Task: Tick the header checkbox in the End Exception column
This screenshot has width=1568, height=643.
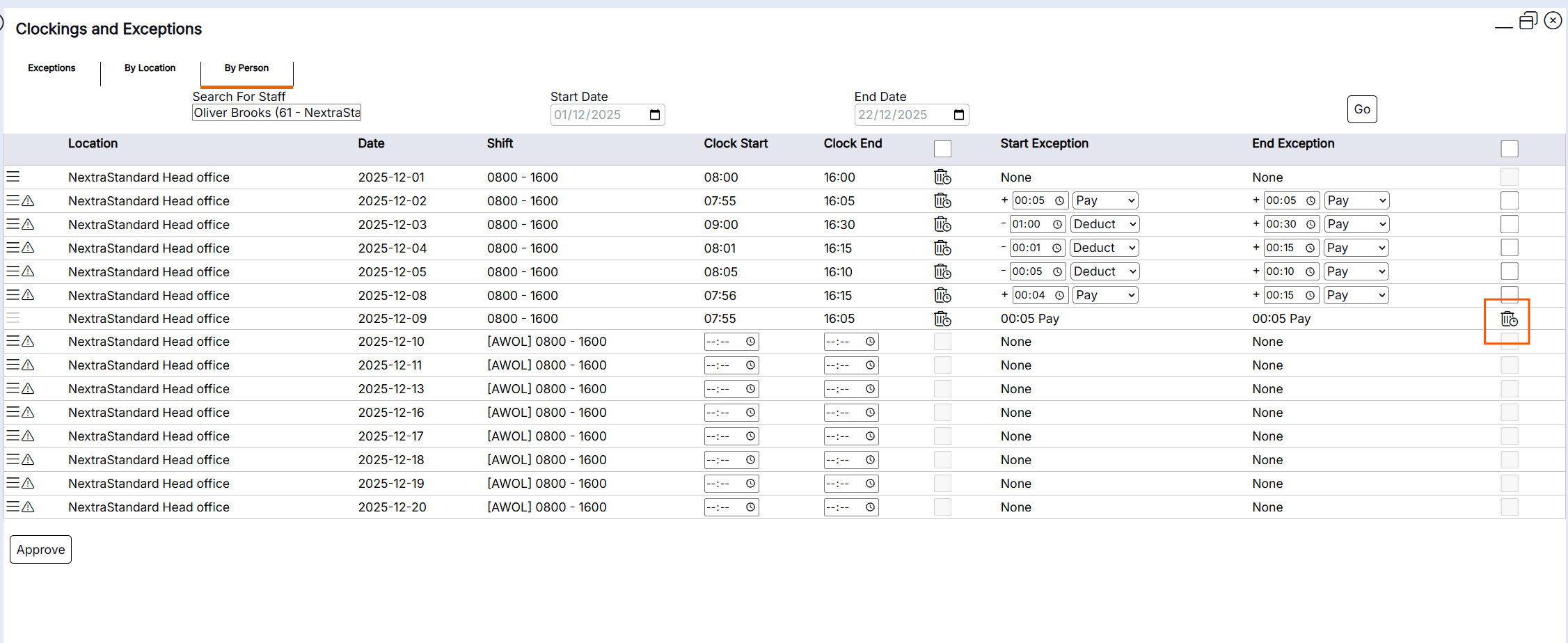Action: 1510,148
